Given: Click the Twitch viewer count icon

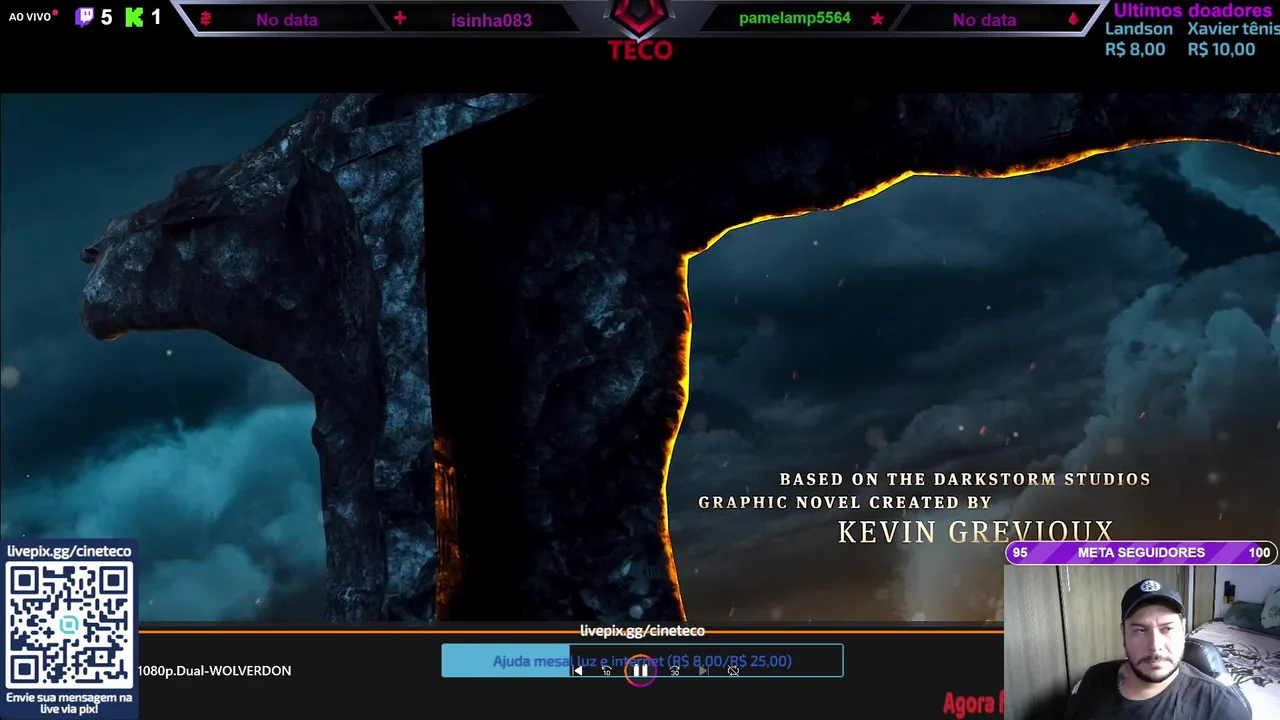Looking at the screenshot, I should point(85,16).
